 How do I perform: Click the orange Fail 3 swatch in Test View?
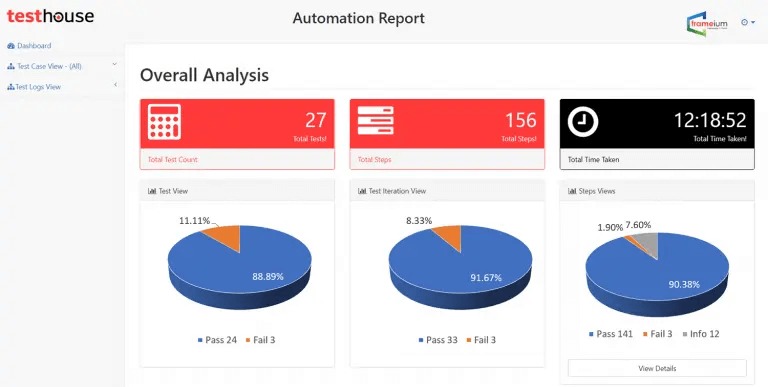(x=248, y=340)
